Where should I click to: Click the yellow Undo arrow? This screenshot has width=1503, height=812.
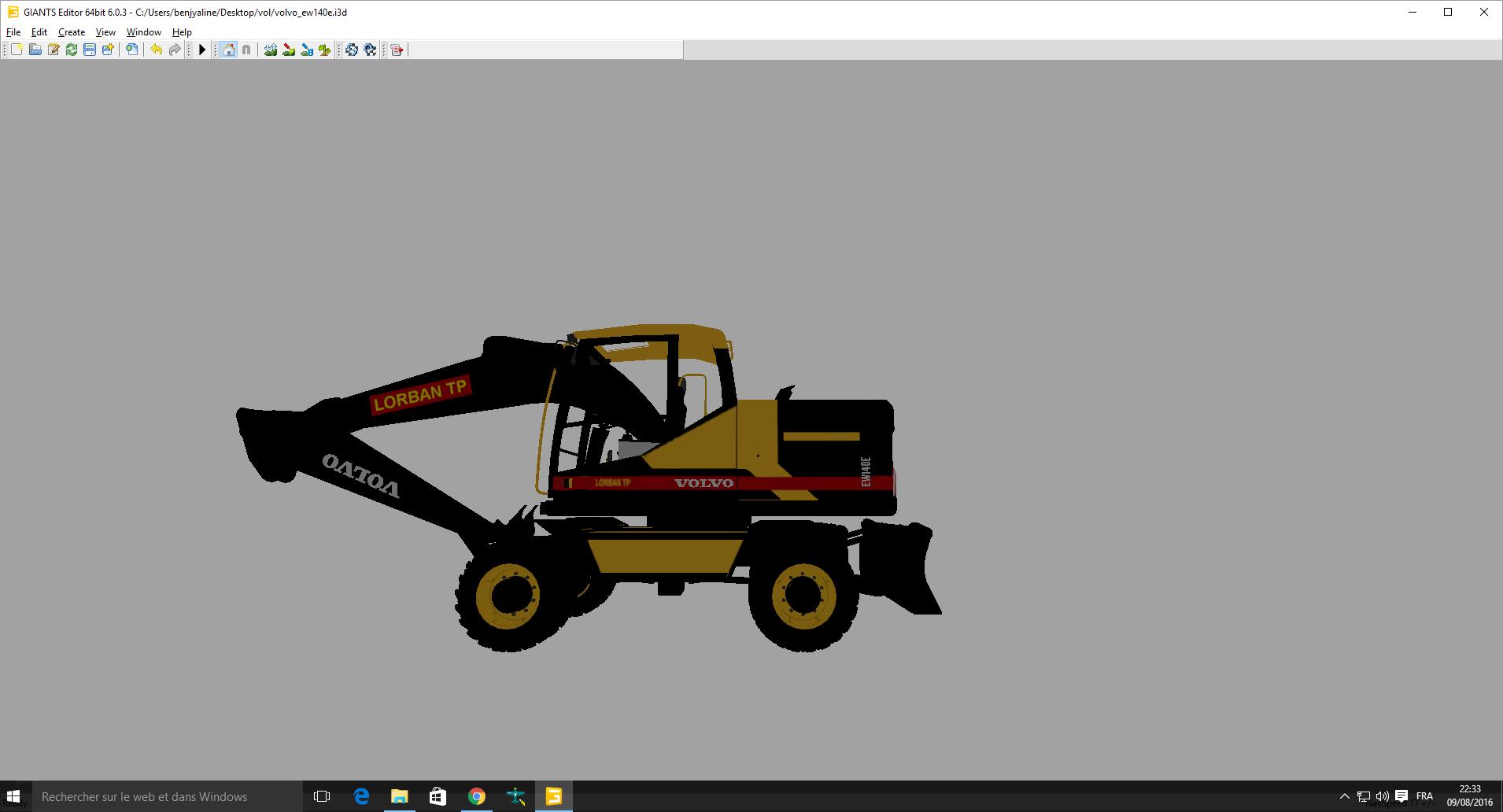tap(157, 50)
